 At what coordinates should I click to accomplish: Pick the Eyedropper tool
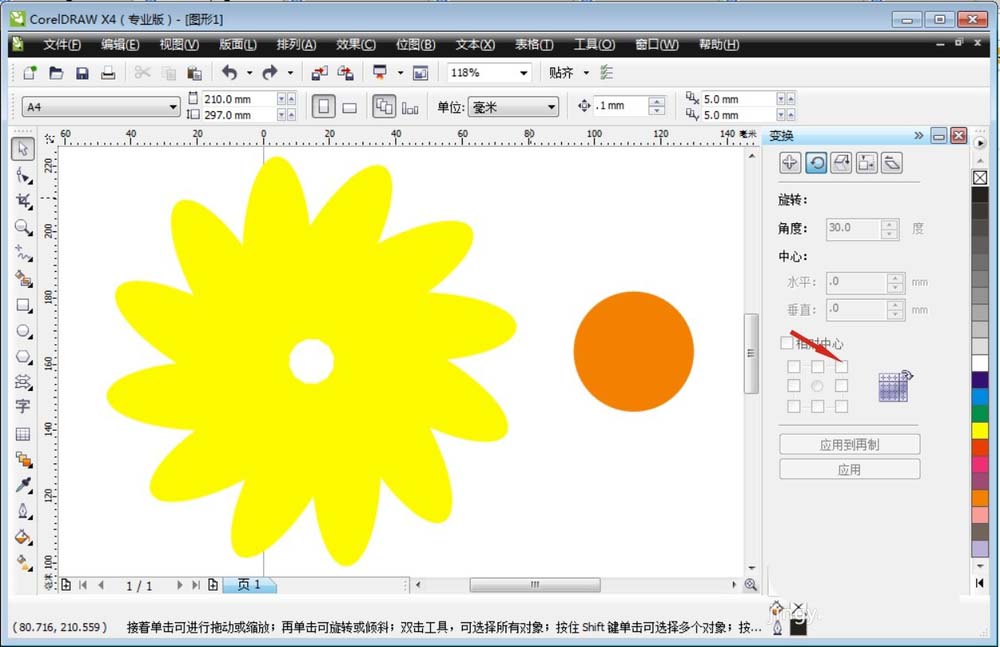click(23, 485)
